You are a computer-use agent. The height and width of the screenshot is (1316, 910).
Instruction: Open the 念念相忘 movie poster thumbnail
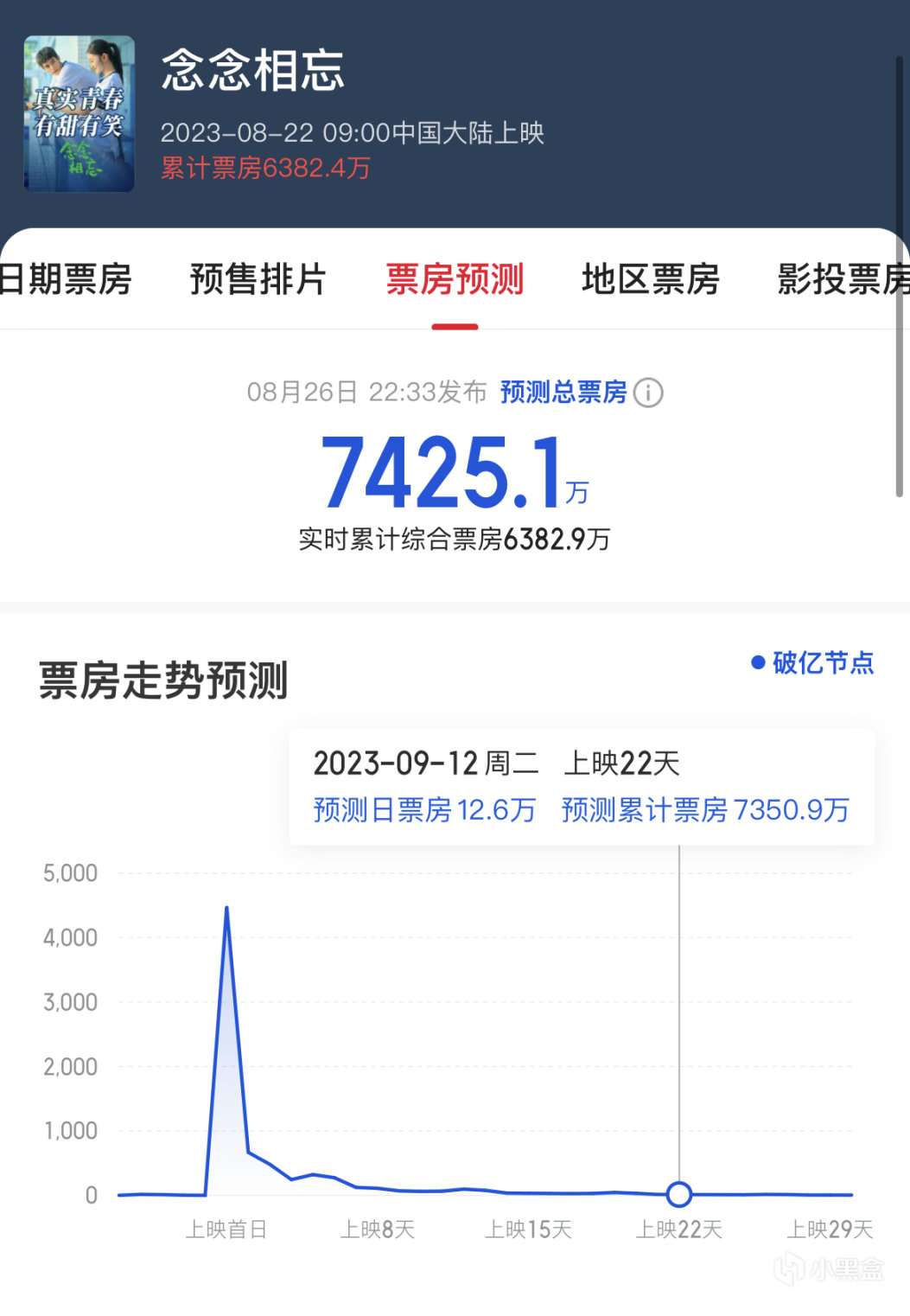[x=80, y=113]
